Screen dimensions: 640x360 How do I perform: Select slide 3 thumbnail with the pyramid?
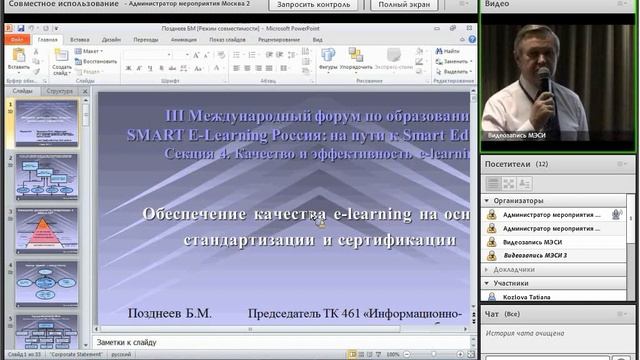coord(47,231)
